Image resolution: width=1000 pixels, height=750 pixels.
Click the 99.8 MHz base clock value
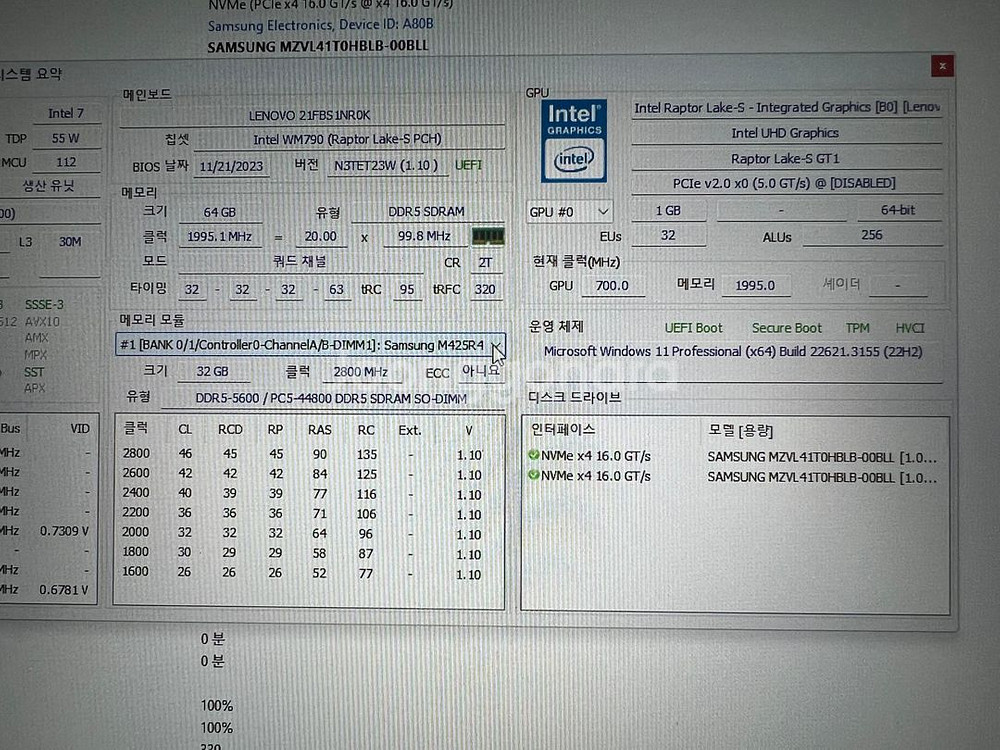[x=424, y=237]
